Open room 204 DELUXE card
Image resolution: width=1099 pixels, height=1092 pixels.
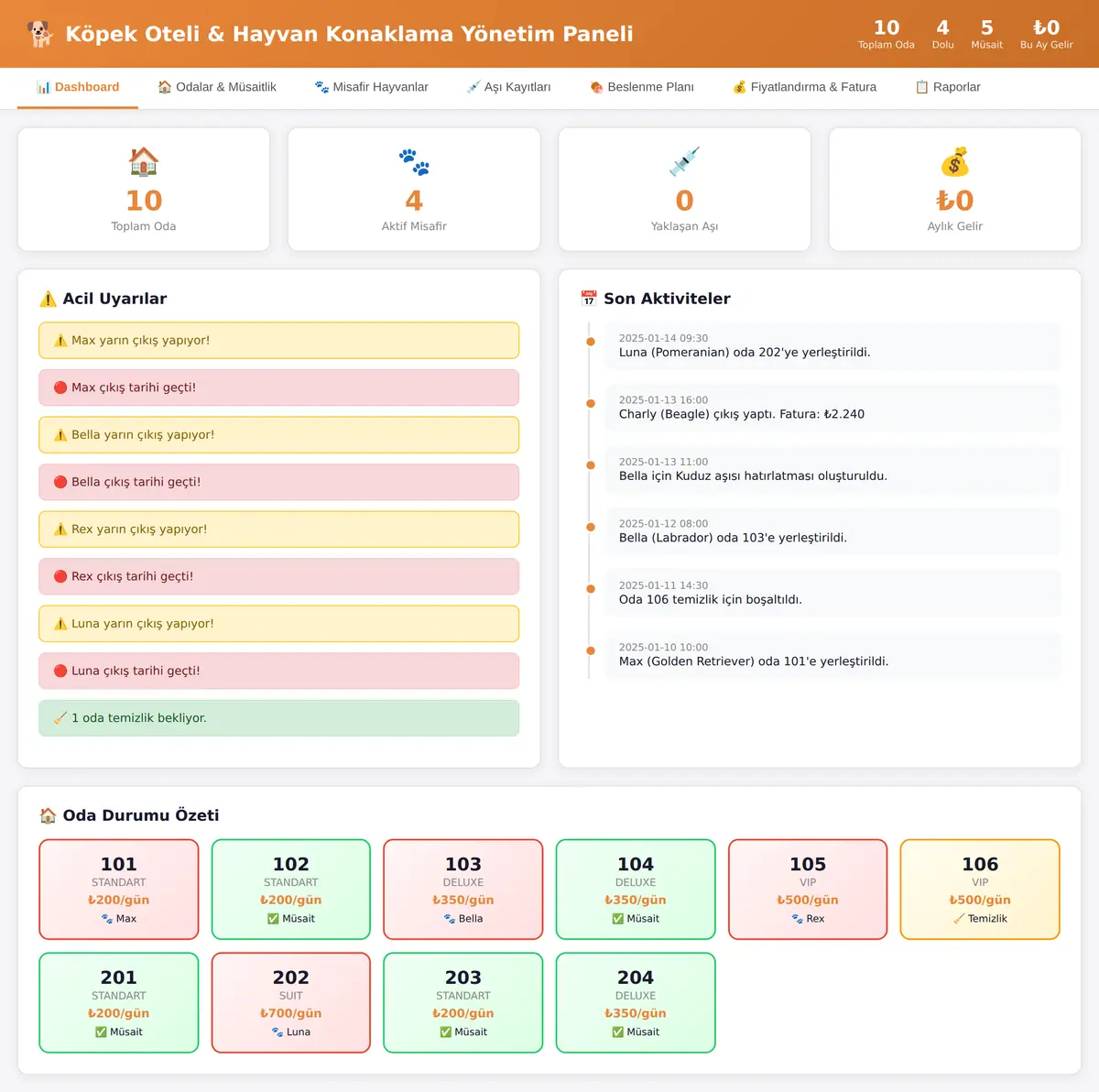pyautogui.click(x=636, y=1003)
